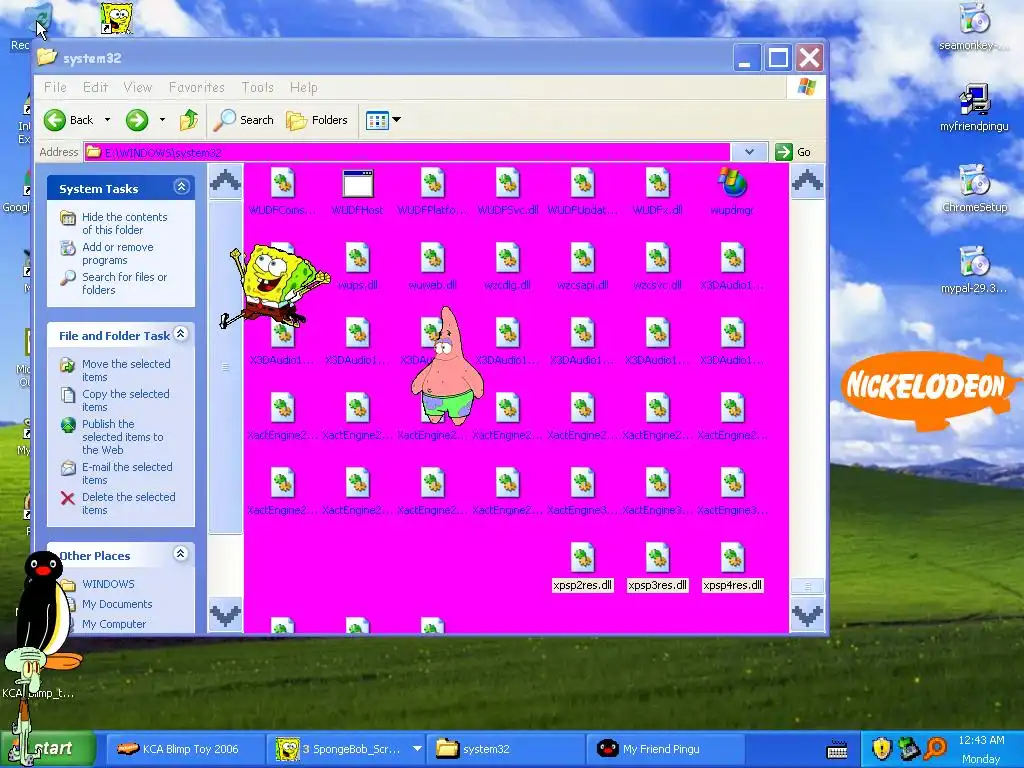The width and height of the screenshot is (1024, 768).
Task: Toggle the Folders pane button
Action: (x=317, y=120)
